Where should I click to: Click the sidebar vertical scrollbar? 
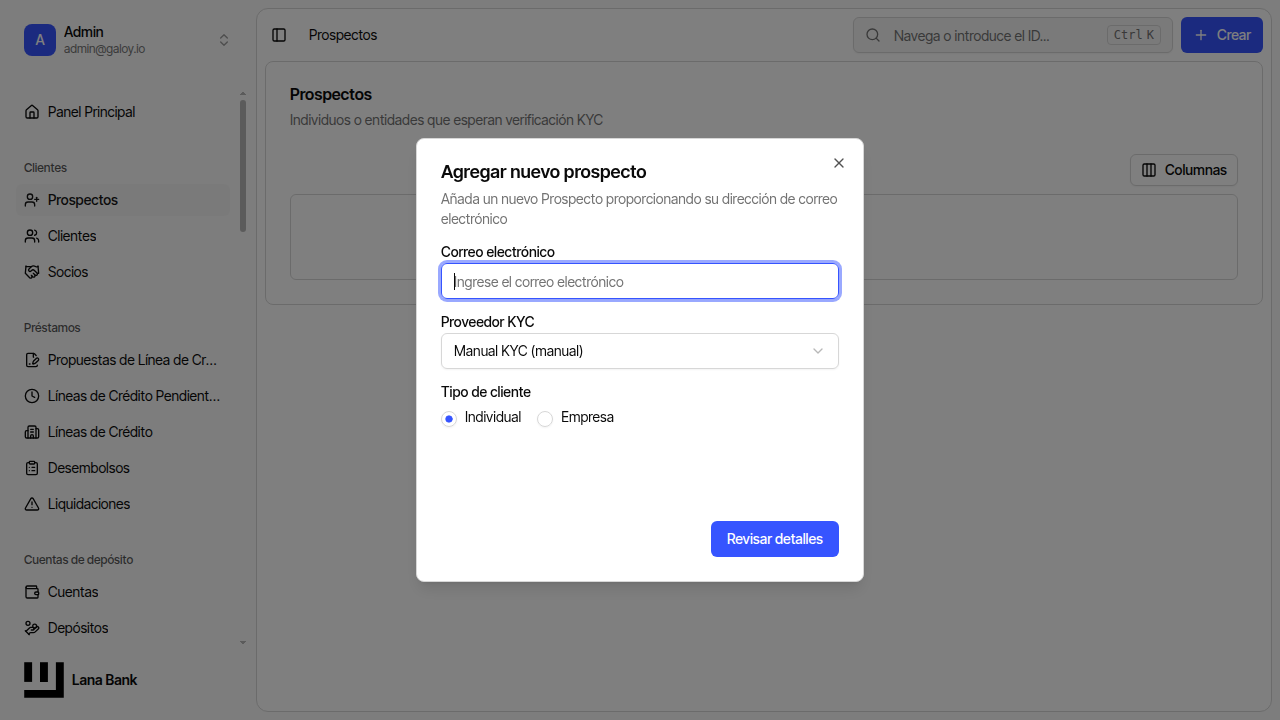click(243, 166)
